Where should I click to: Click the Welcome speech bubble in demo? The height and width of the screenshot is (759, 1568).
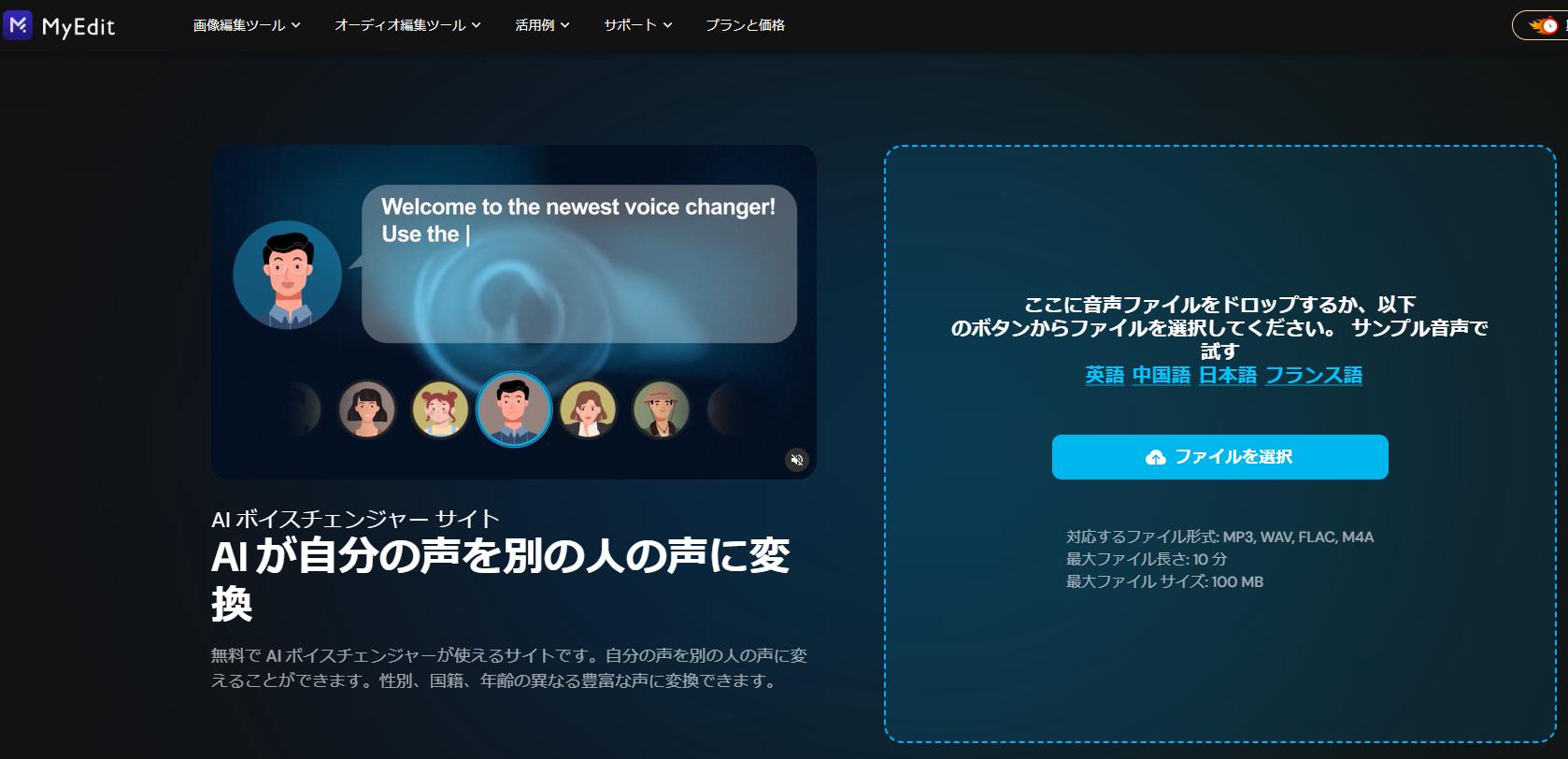click(579, 264)
